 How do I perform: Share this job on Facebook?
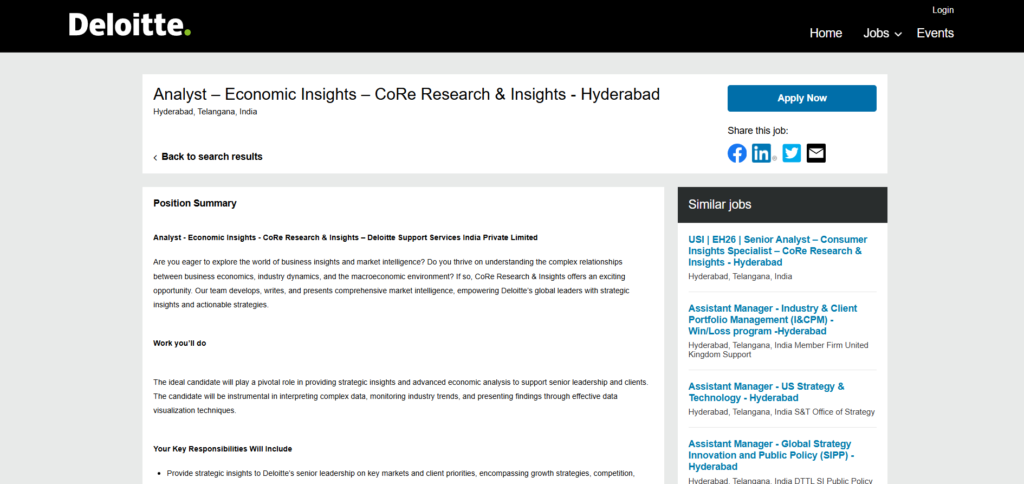click(737, 153)
